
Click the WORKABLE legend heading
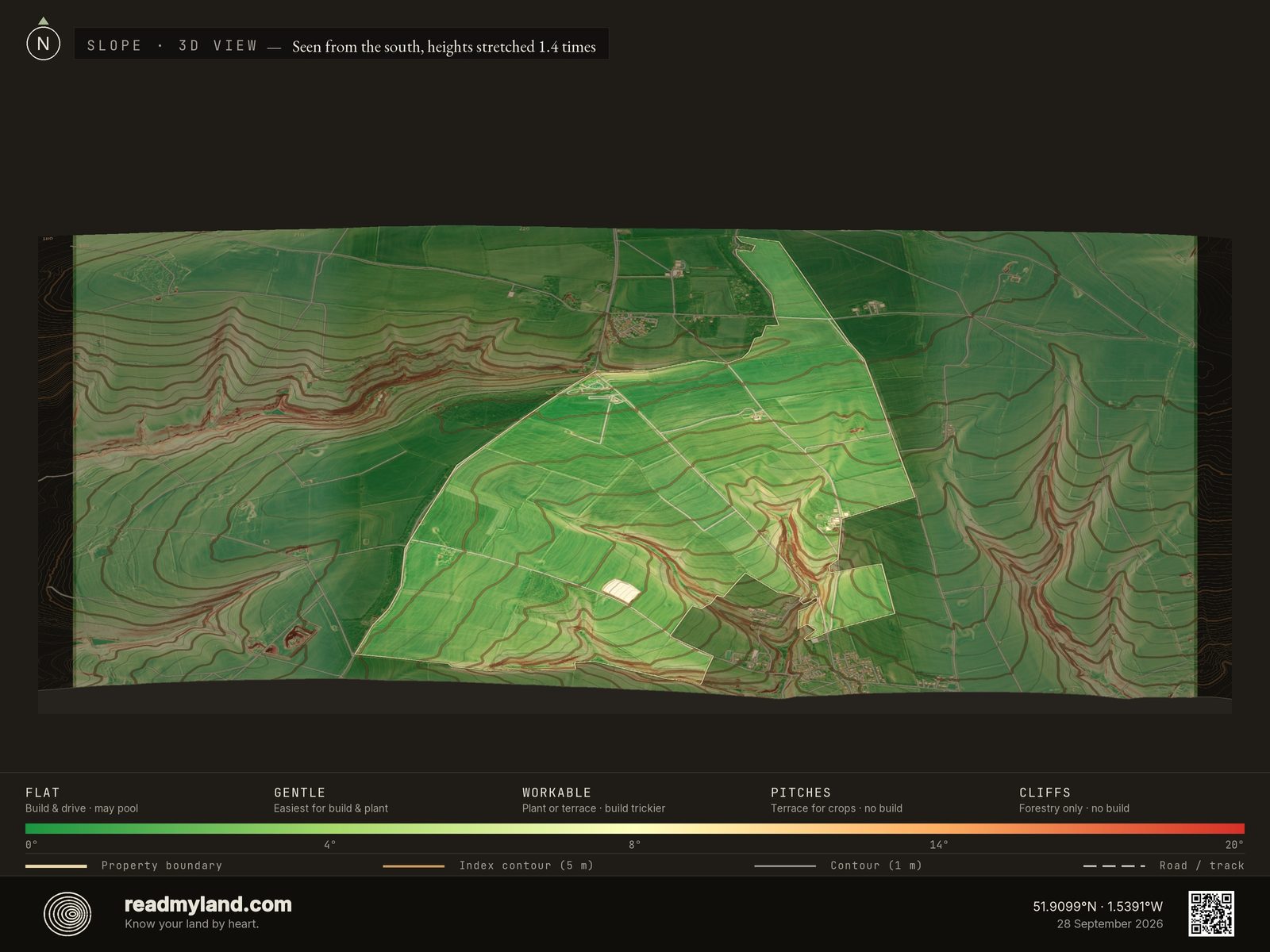(x=556, y=793)
